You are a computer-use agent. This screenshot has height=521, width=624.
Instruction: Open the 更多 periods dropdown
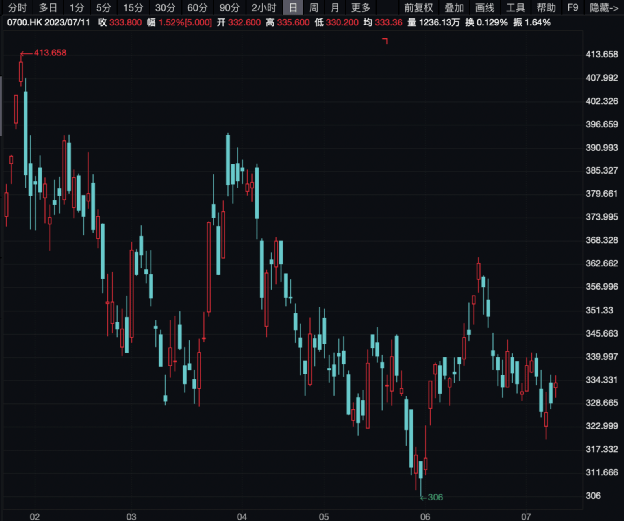point(361,7)
